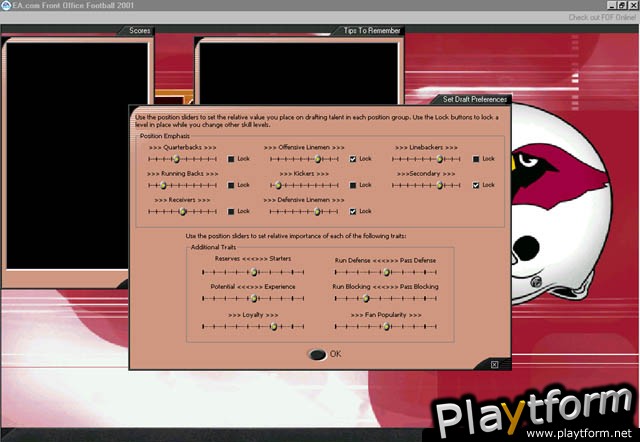This screenshot has height=442, width=640.
Task: Uncheck the Secondary Lock checkbox
Action: pos(476,185)
